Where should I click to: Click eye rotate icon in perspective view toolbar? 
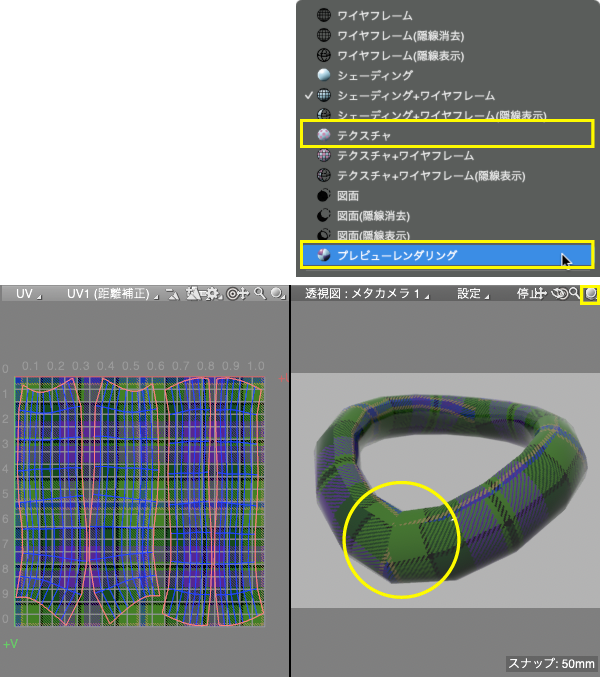(559, 294)
